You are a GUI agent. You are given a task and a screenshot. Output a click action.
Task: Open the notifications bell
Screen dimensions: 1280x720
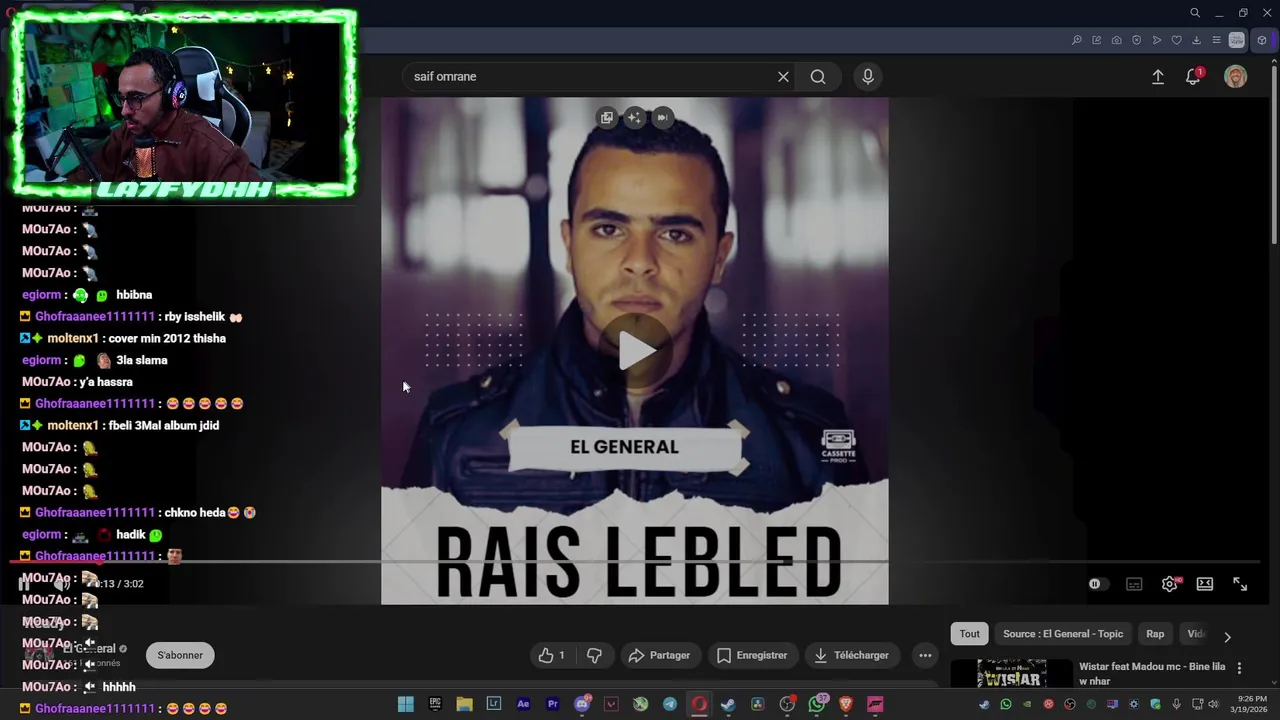click(x=1193, y=77)
